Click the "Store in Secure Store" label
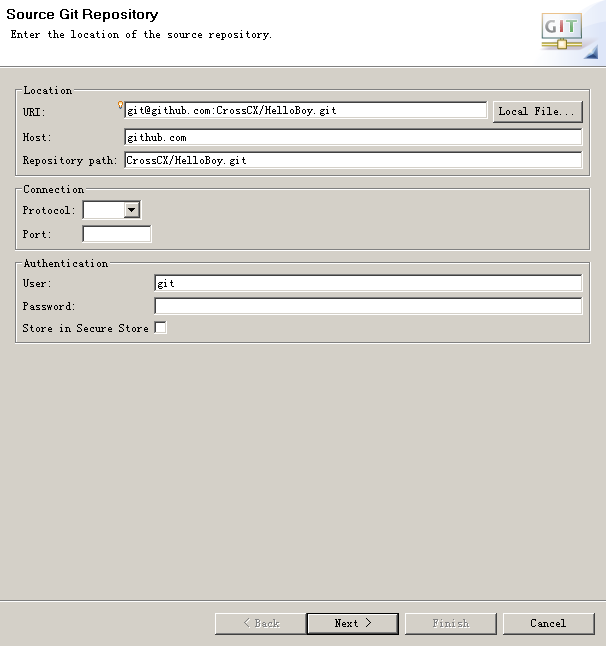Image resolution: width=606 pixels, height=646 pixels. pos(85,328)
